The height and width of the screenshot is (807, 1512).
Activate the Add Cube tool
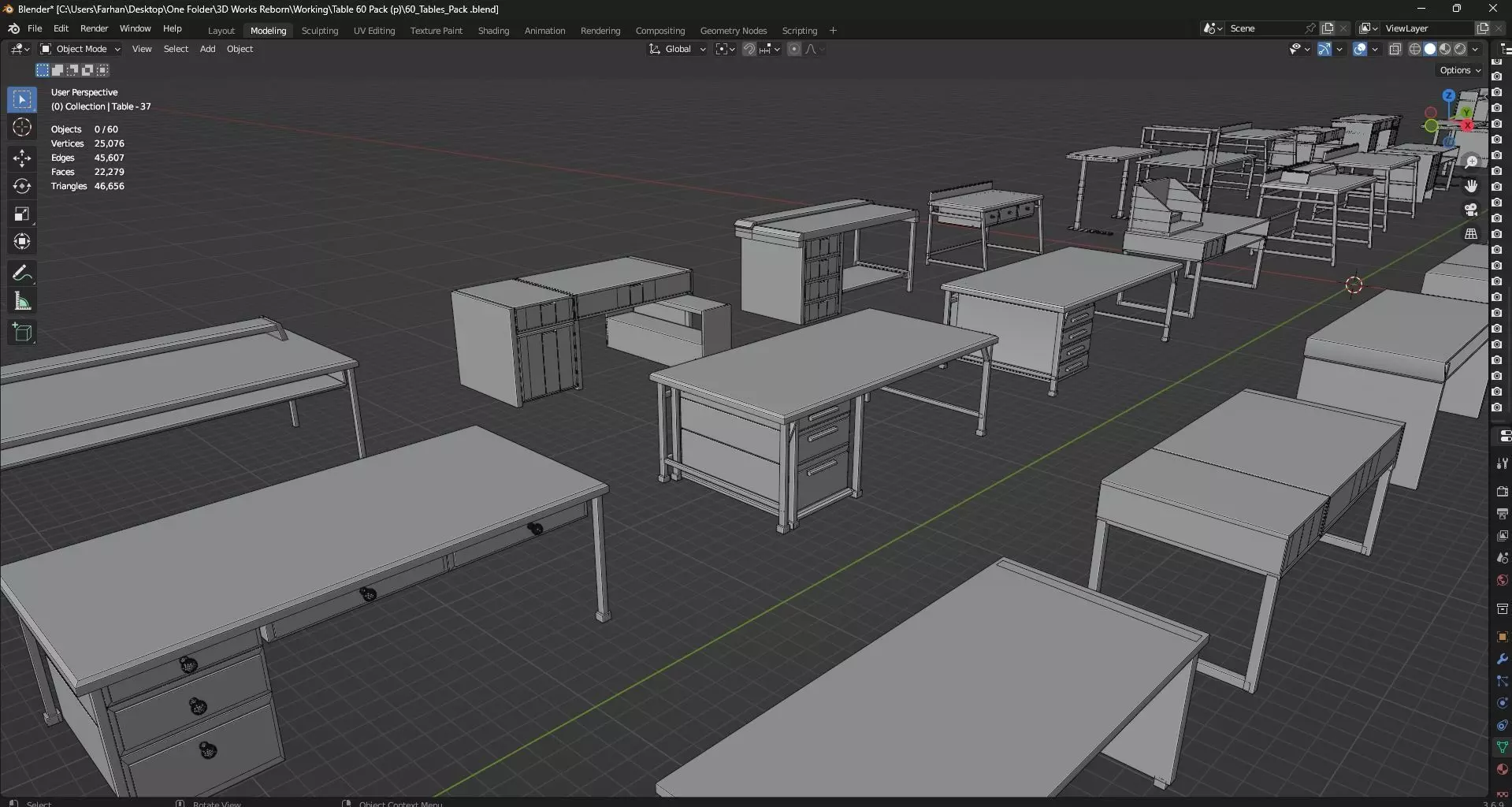coord(22,333)
